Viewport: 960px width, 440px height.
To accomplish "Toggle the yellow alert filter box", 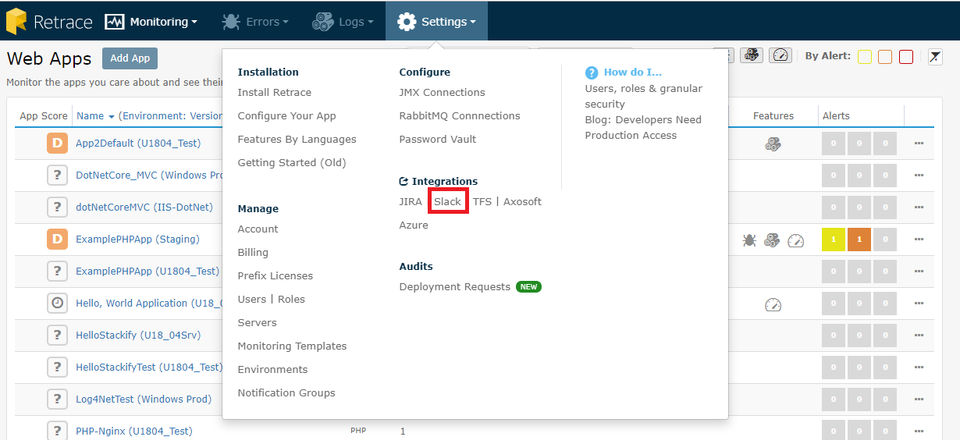I will coord(865,57).
